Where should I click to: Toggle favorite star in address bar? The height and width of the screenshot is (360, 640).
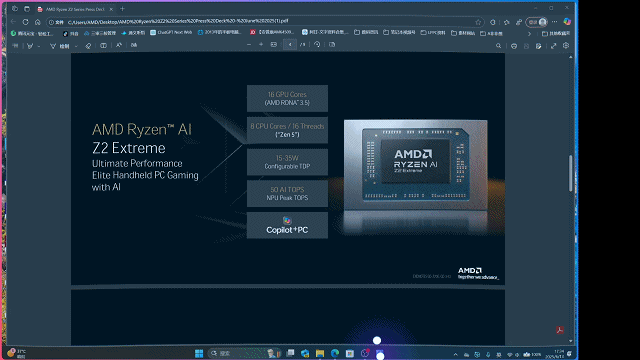pos(478,22)
